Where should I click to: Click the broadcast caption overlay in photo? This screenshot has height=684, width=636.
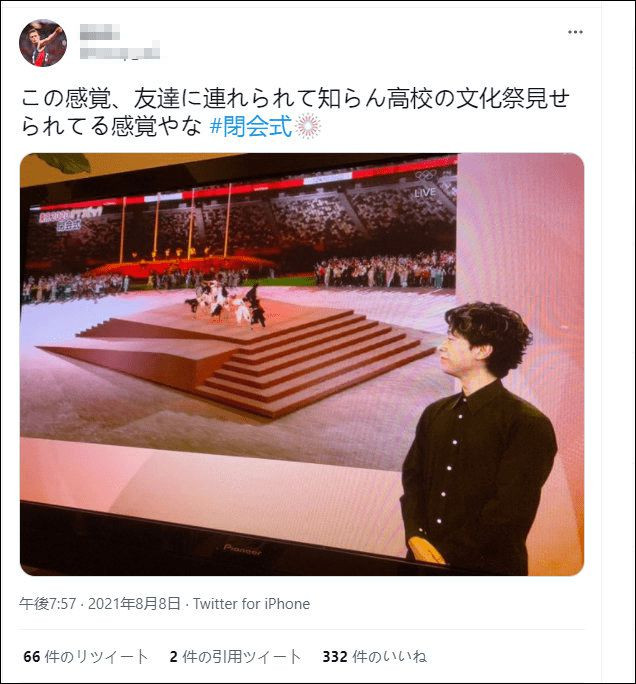coord(70,217)
